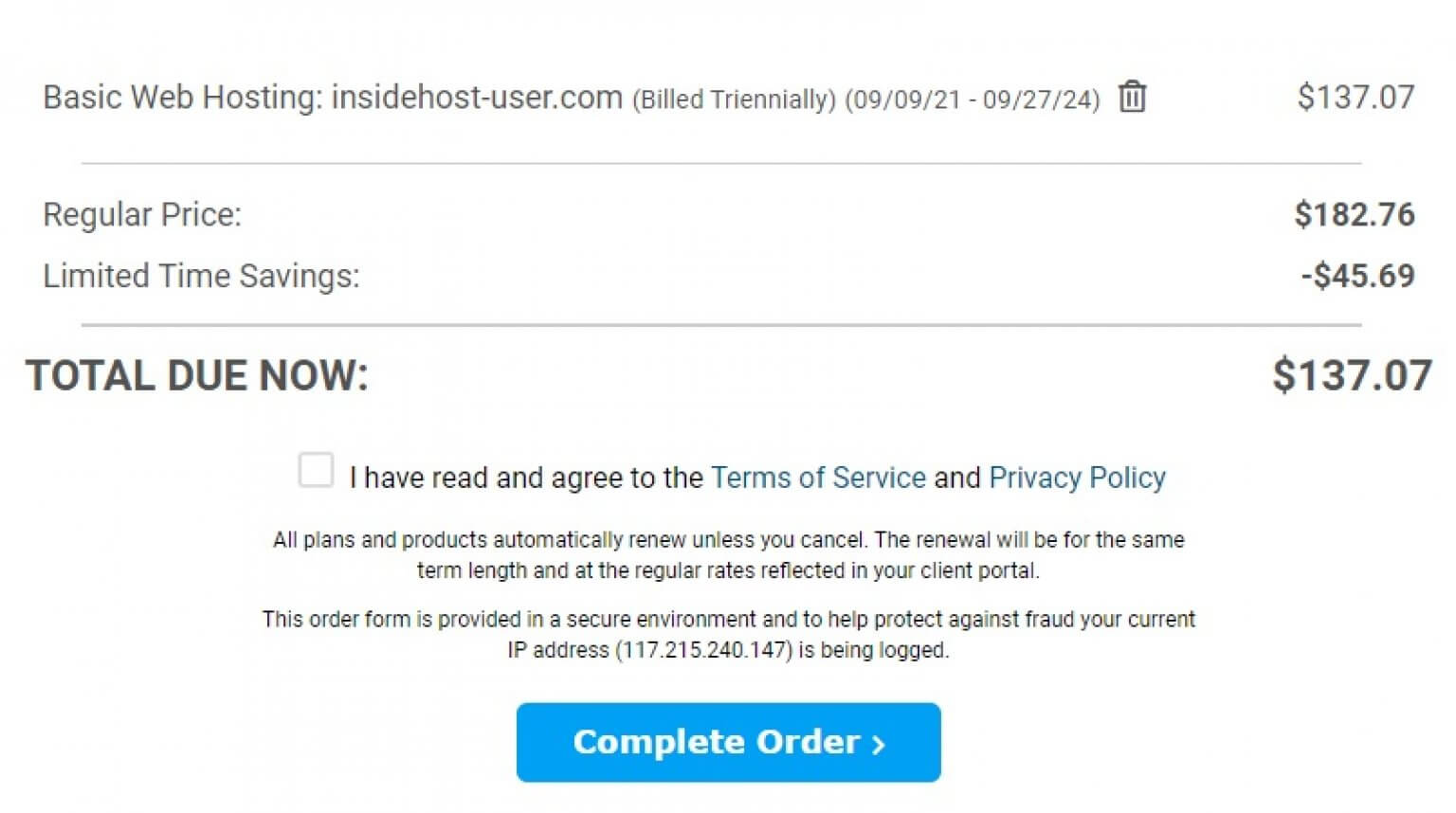The width and height of the screenshot is (1456, 813).
Task: Open the Terms of Service link
Action: (818, 478)
